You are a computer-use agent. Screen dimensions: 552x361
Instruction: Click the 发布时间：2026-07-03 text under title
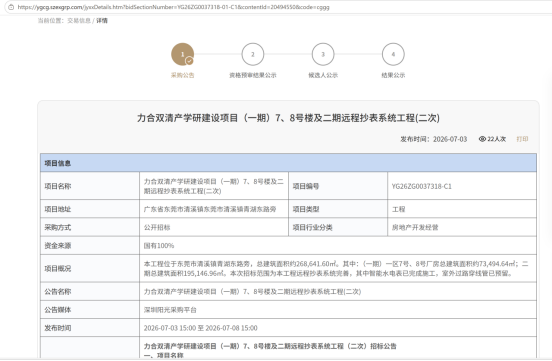pyautogui.click(x=433, y=139)
